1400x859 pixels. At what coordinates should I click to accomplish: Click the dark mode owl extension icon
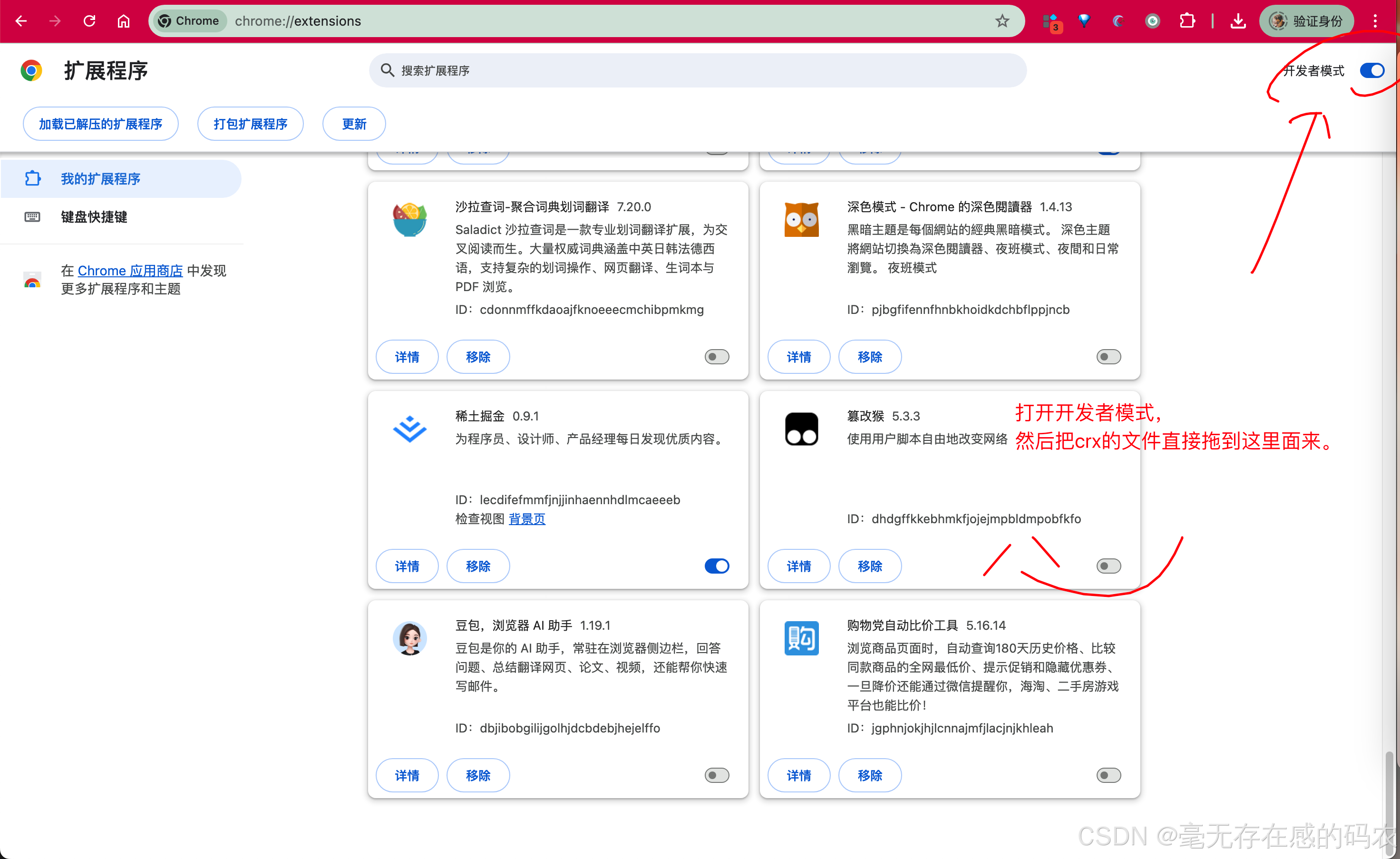(x=801, y=220)
